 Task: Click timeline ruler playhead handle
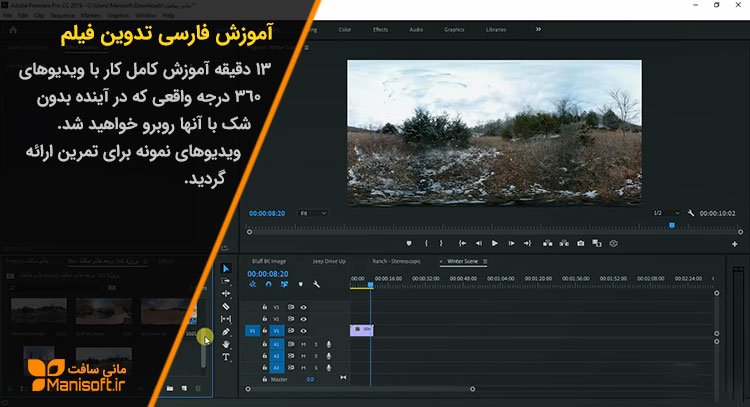coord(370,285)
